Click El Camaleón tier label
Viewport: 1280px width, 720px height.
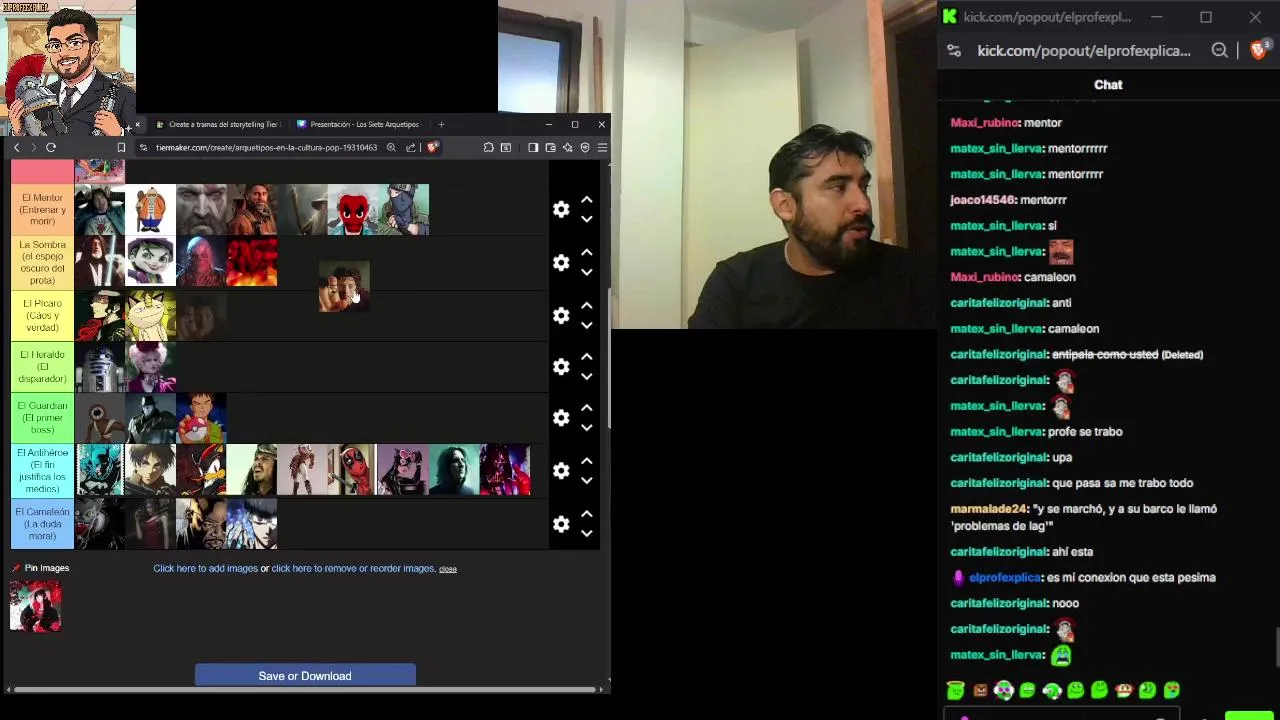coord(42,524)
